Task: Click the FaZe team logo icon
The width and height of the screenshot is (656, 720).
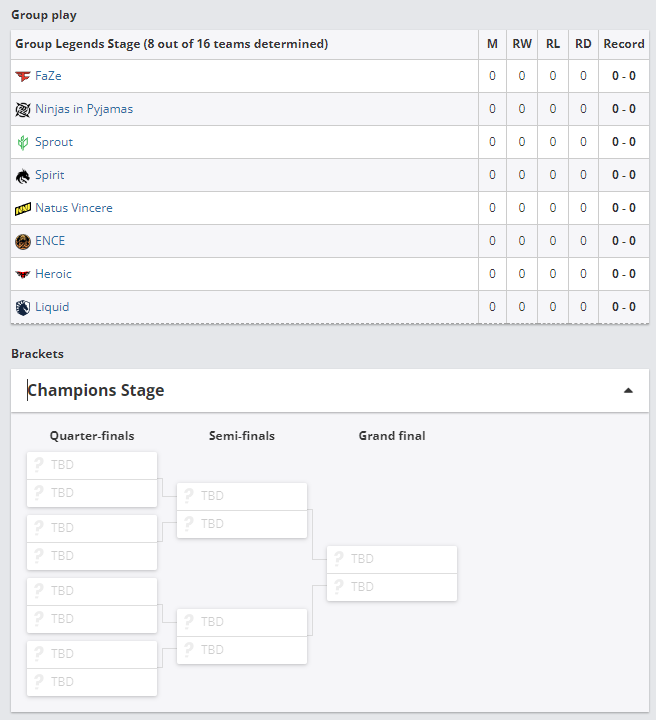Action: tap(23, 76)
